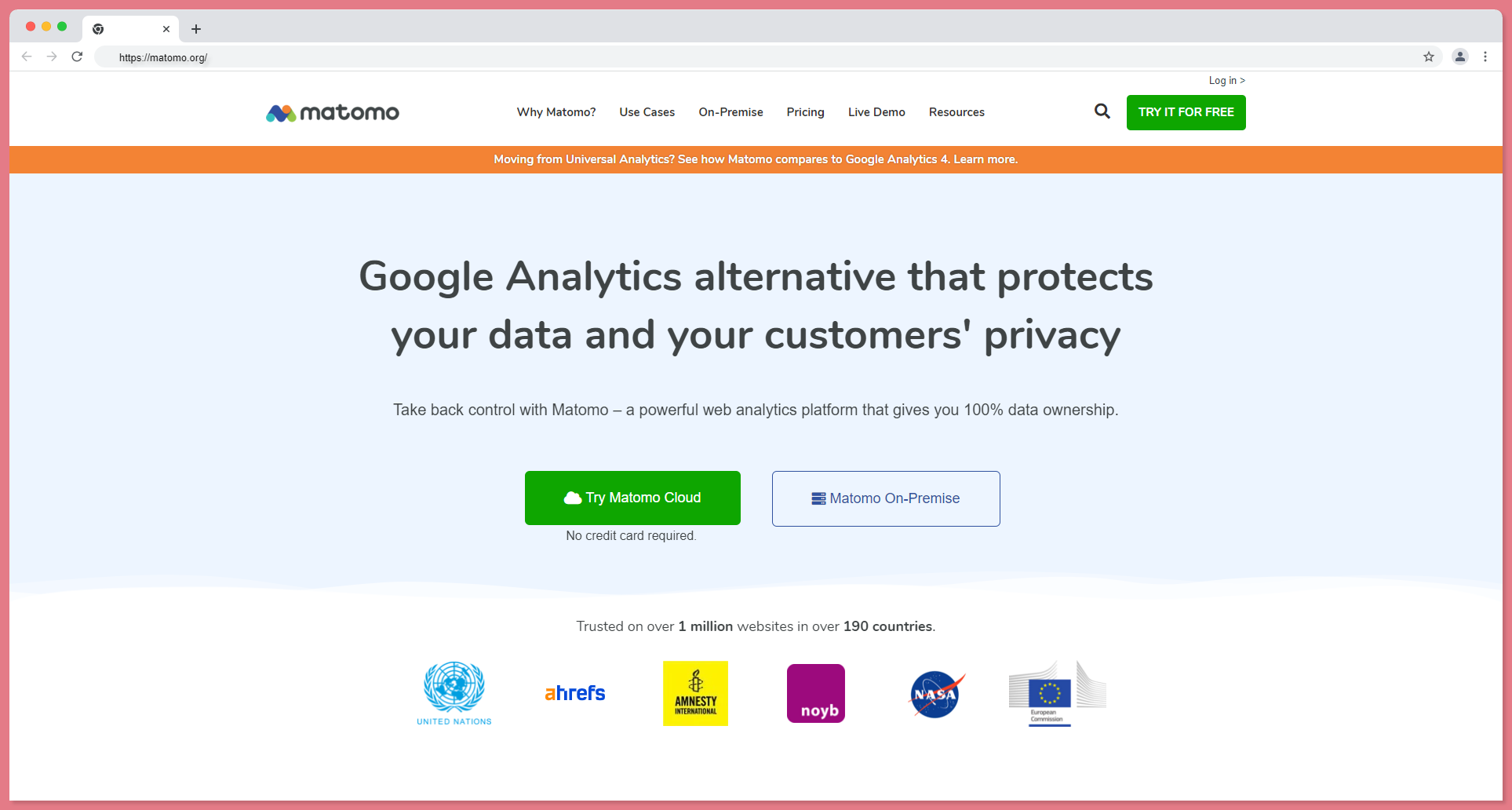Open Use Cases menu
The width and height of the screenshot is (1512, 810).
coord(647,112)
